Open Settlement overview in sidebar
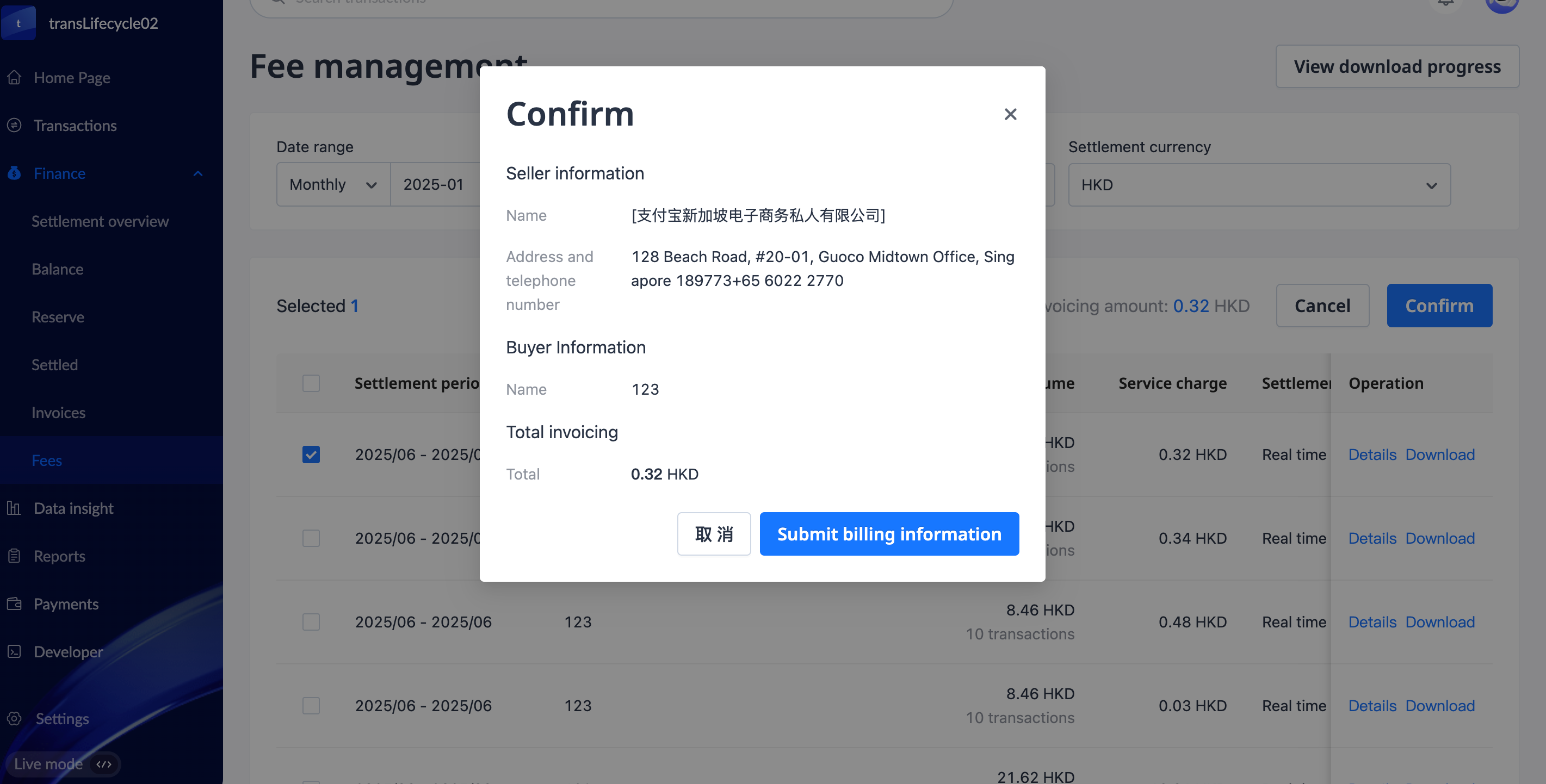The height and width of the screenshot is (784, 1546). pos(100,221)
